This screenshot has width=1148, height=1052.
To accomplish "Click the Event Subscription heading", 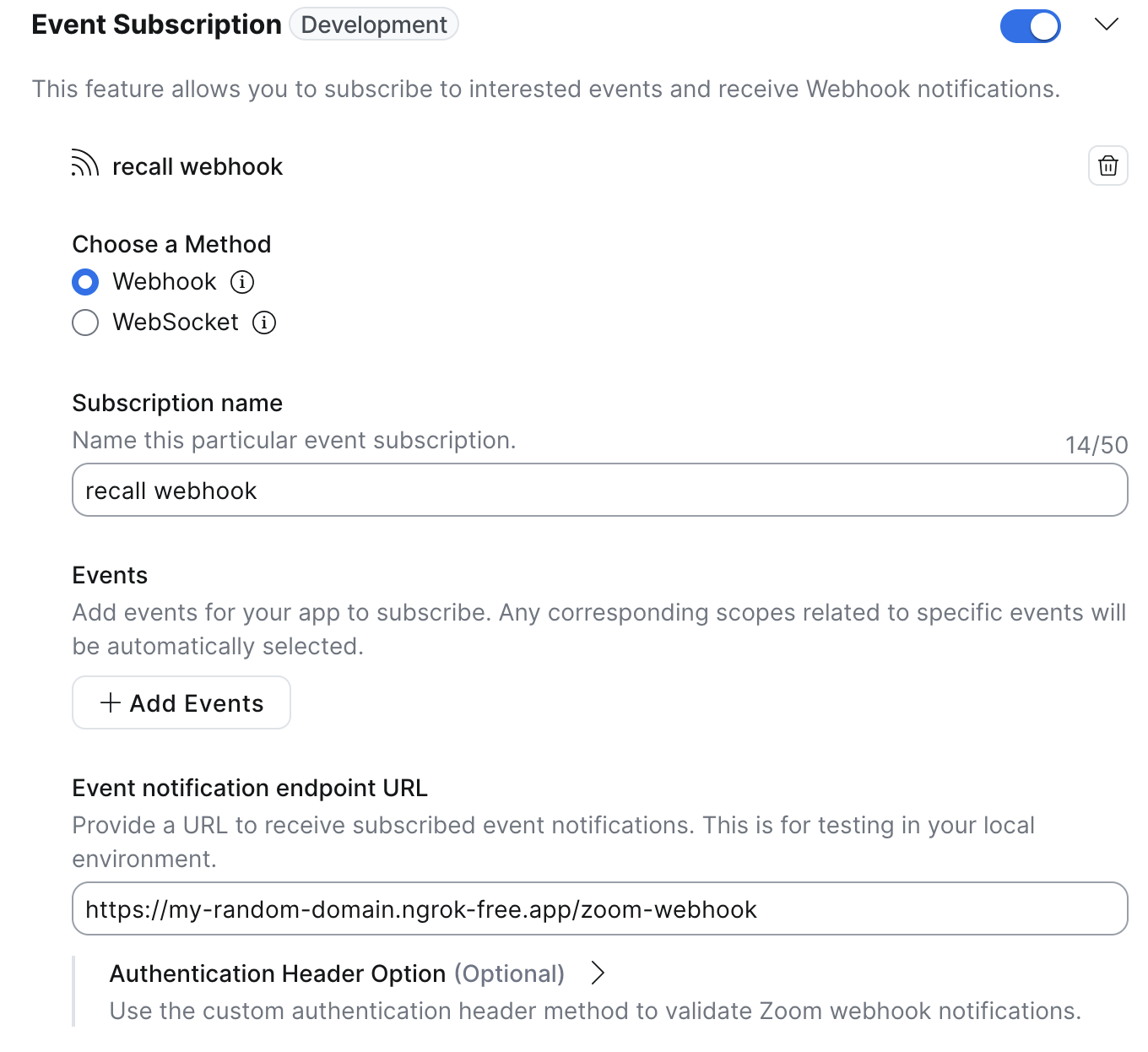I will tap(157, 24).
